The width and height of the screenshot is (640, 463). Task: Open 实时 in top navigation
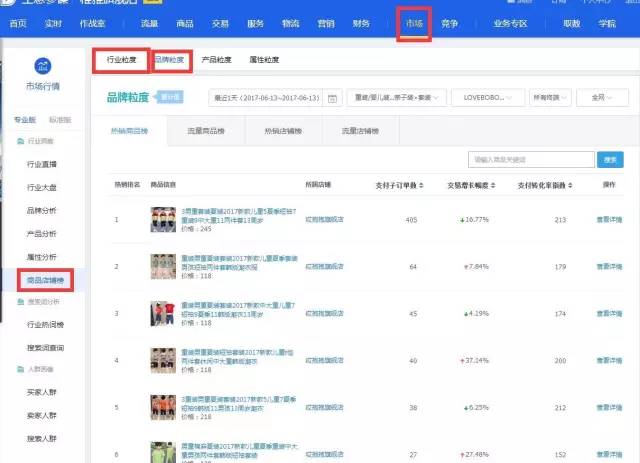(x=53, y=24)
